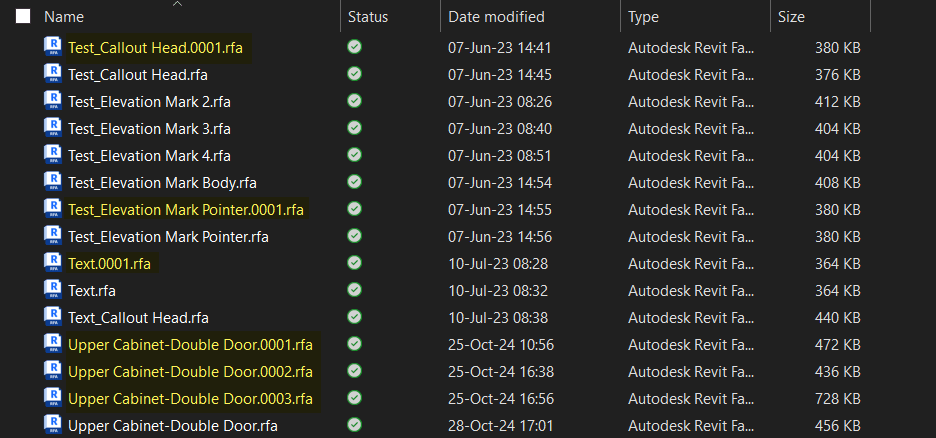
Task: Click the 376 KB size value
Action: coord(838,75)
